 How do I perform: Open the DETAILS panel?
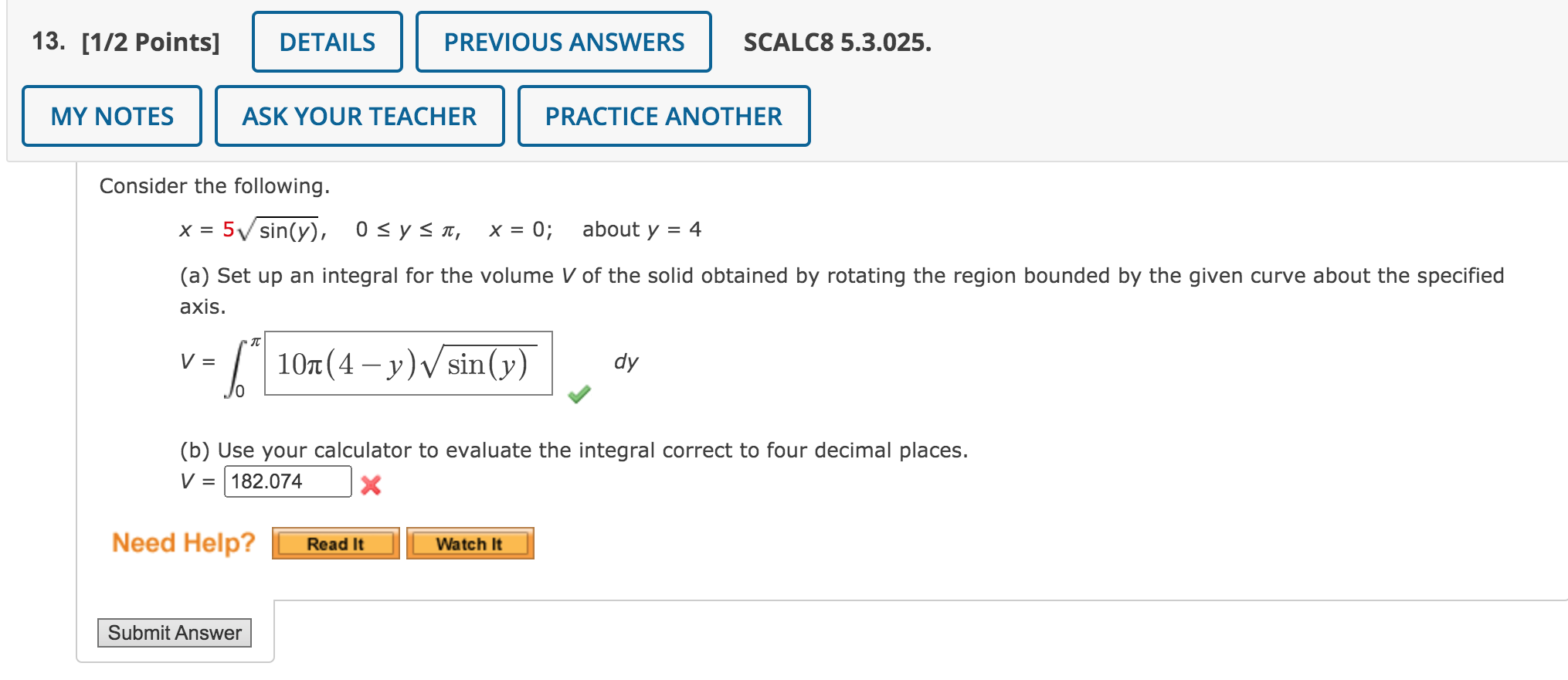[x=326, y=42]
